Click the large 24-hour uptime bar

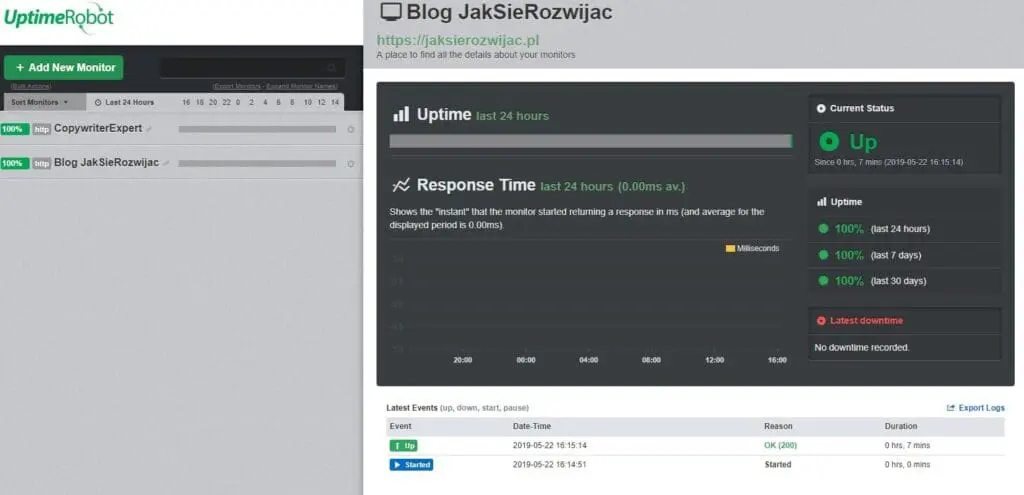click(591, 141)
